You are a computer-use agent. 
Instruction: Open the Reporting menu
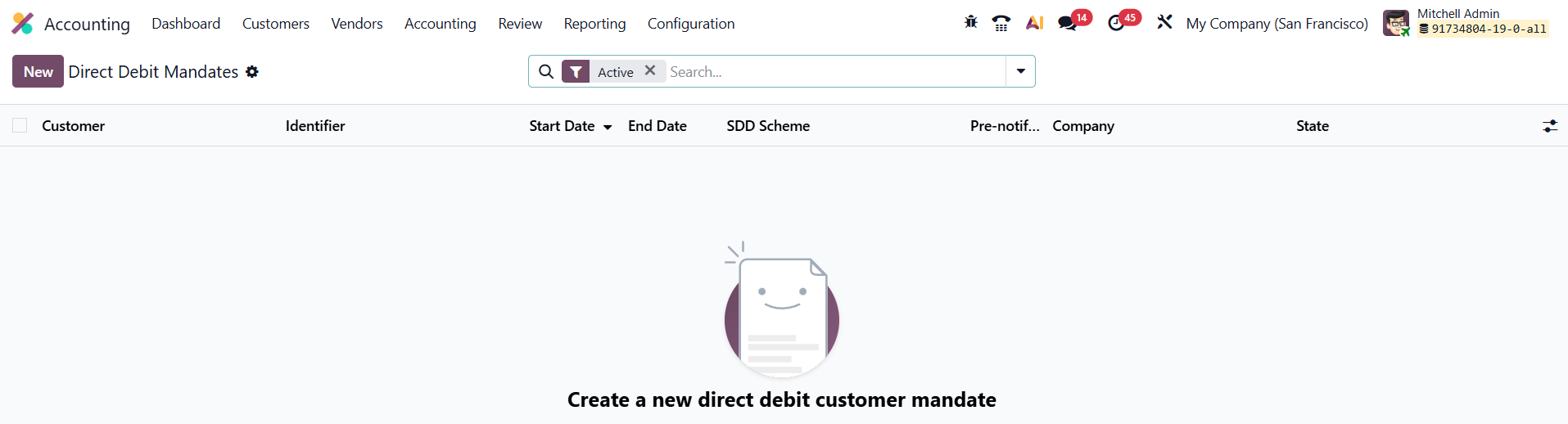click(x=594, y=24)
